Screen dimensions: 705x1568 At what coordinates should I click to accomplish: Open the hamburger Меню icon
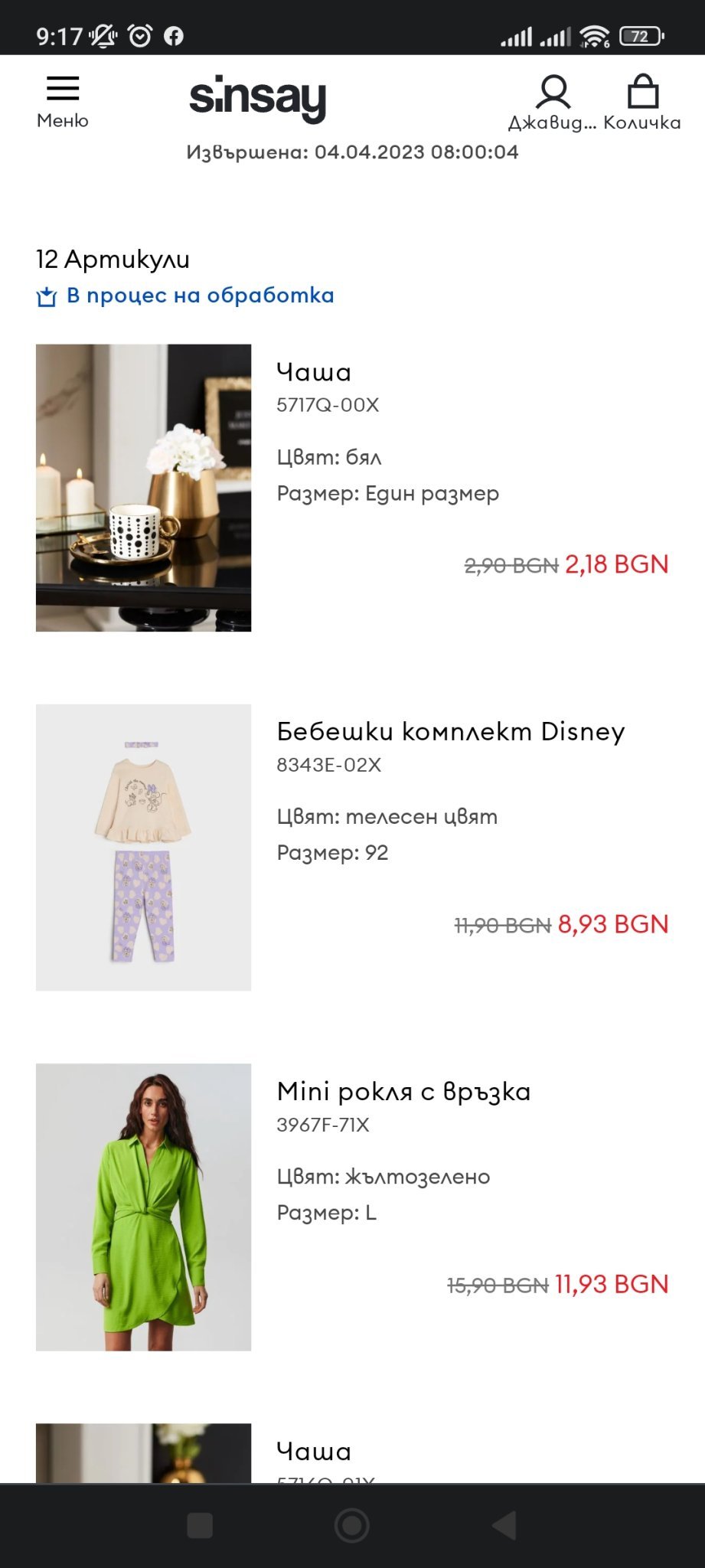coord(63,89)
